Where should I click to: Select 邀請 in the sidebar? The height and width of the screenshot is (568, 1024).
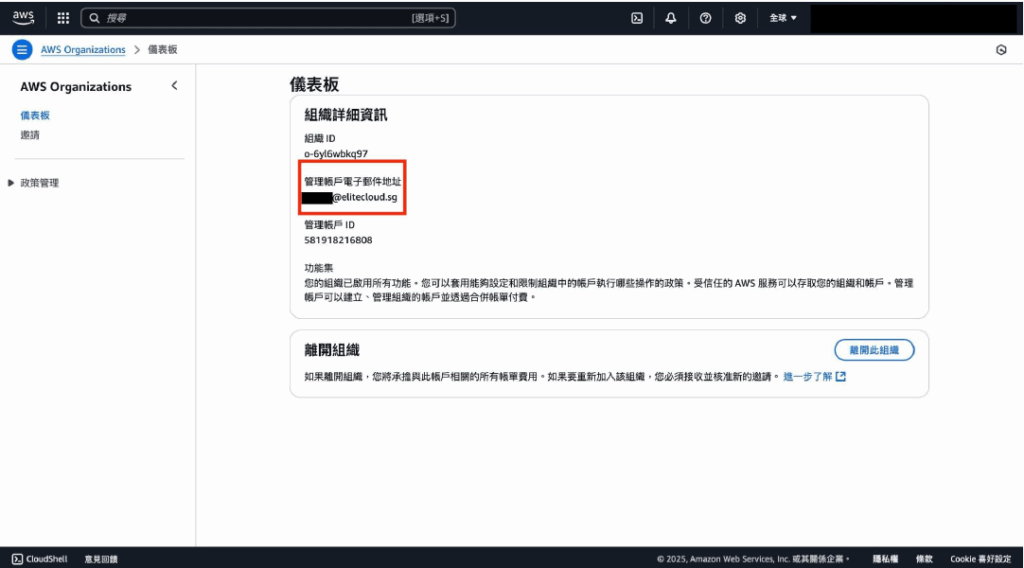click(30, 135)
